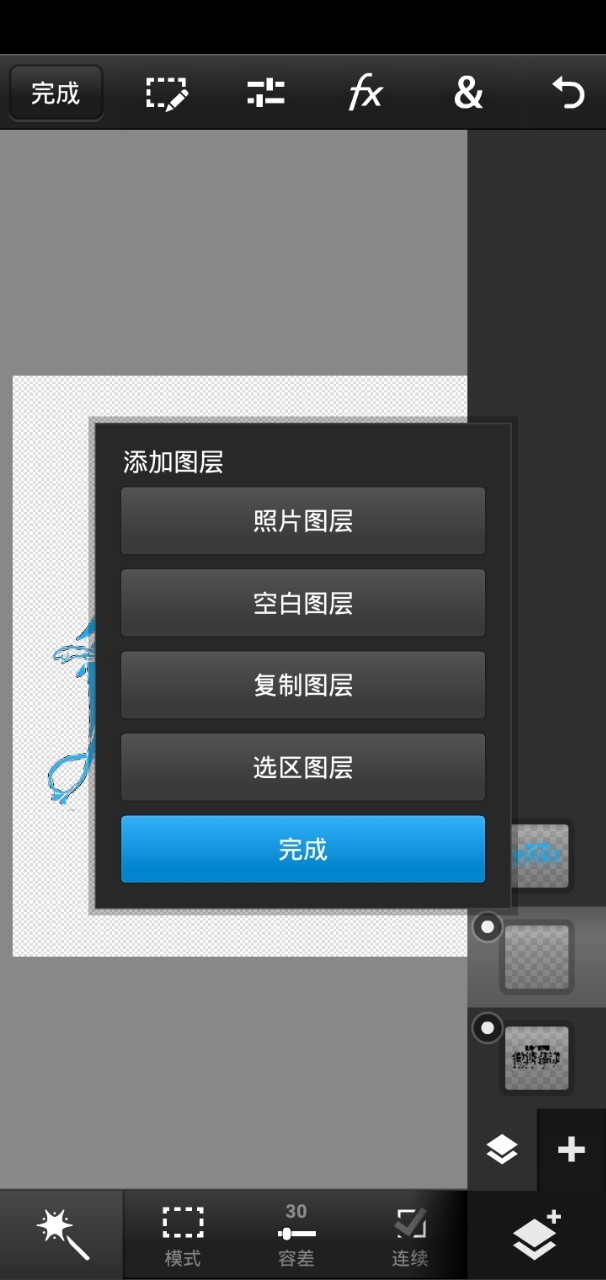Tap the 完成 button in the top toolbar

pyautogui.click(x=56, y=93)
